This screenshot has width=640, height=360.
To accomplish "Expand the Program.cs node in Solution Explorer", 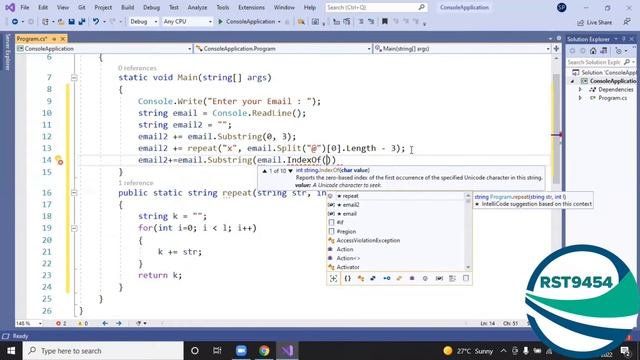I will (x=580, y=98).
